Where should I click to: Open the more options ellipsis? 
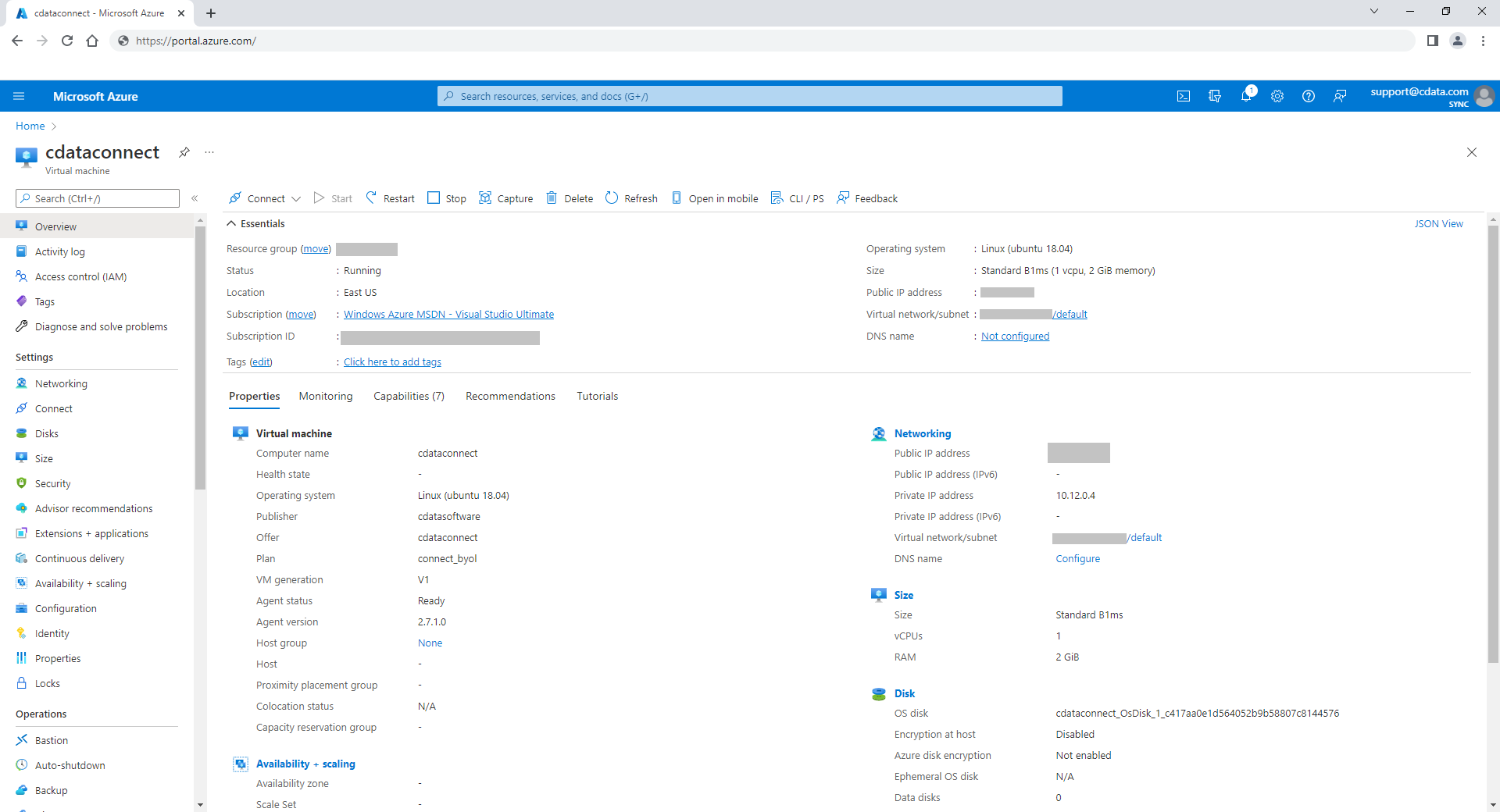pos(209,152)
